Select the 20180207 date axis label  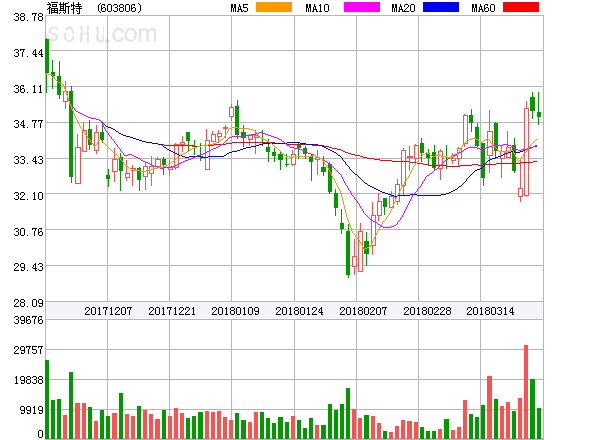363,311
